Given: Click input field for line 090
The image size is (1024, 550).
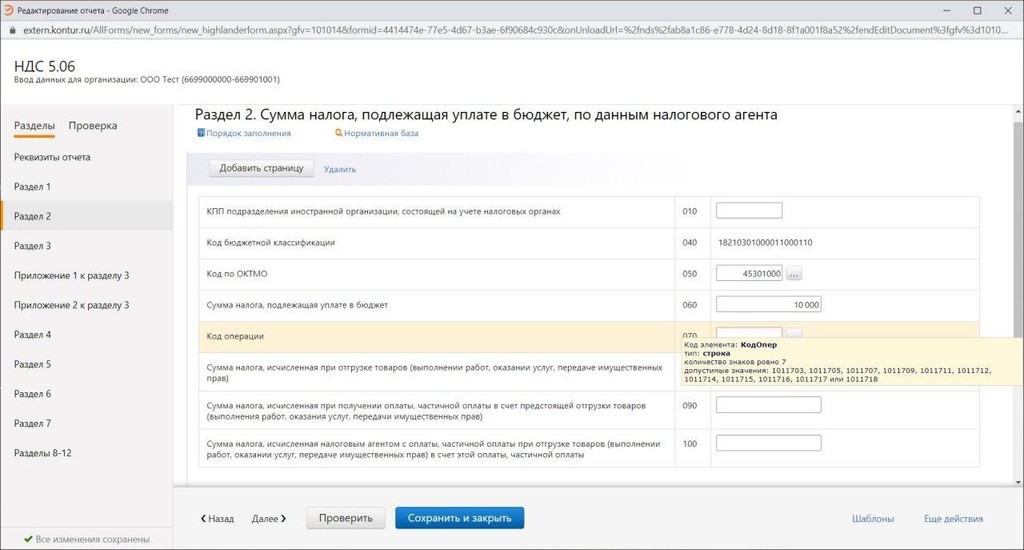Looking at the screenshot, I should pyautogui.click(x=768, y=405).
